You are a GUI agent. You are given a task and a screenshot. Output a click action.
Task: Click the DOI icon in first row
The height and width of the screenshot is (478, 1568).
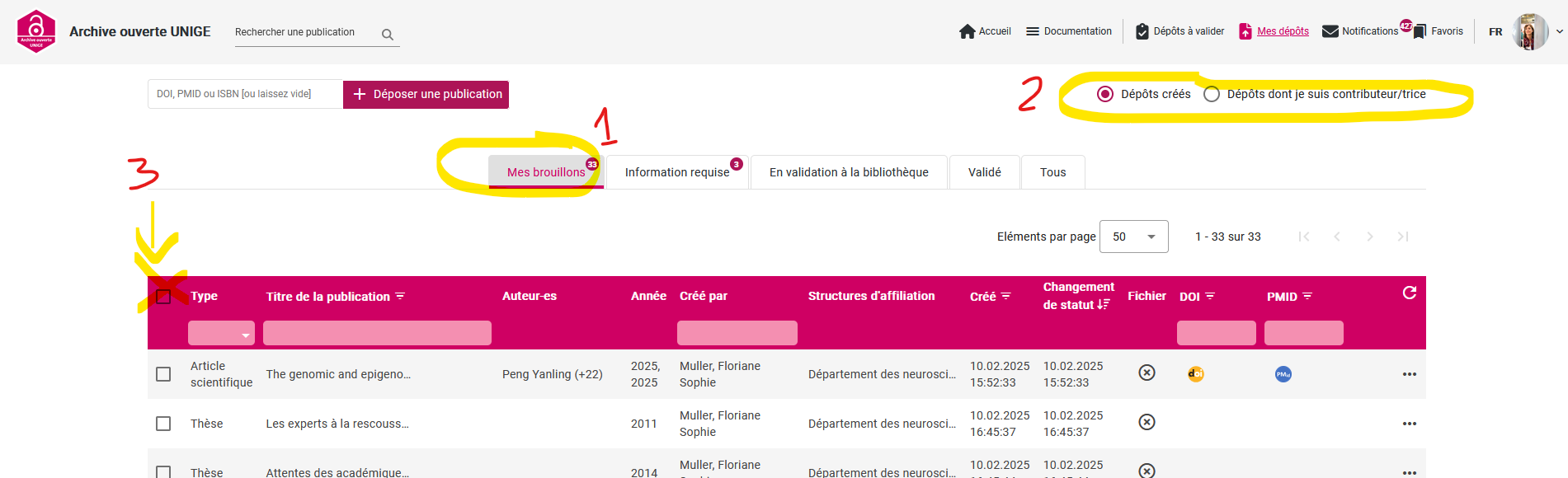coord(1195,374)
